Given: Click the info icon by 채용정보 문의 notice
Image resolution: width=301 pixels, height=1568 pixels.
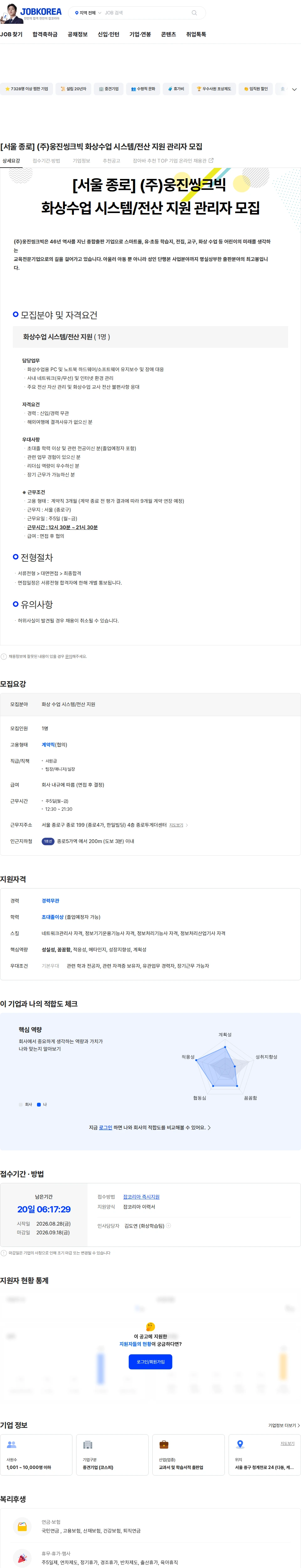Looking at the screenshot, I should [4, 656].
